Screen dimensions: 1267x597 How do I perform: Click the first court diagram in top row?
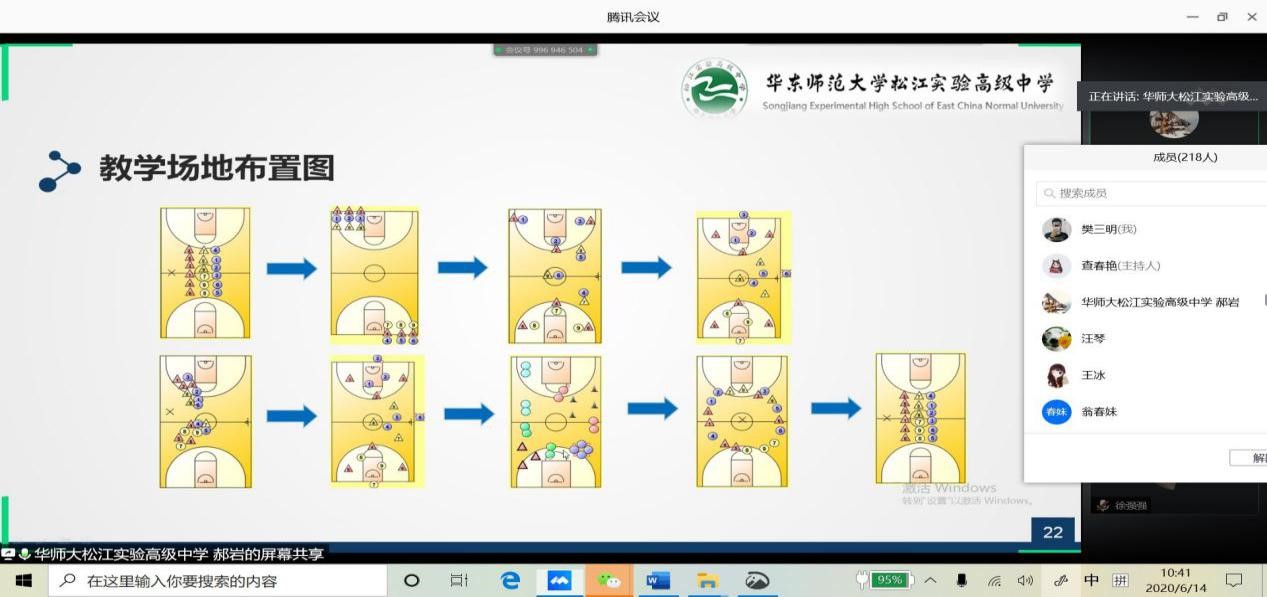(x=205, y=273)
